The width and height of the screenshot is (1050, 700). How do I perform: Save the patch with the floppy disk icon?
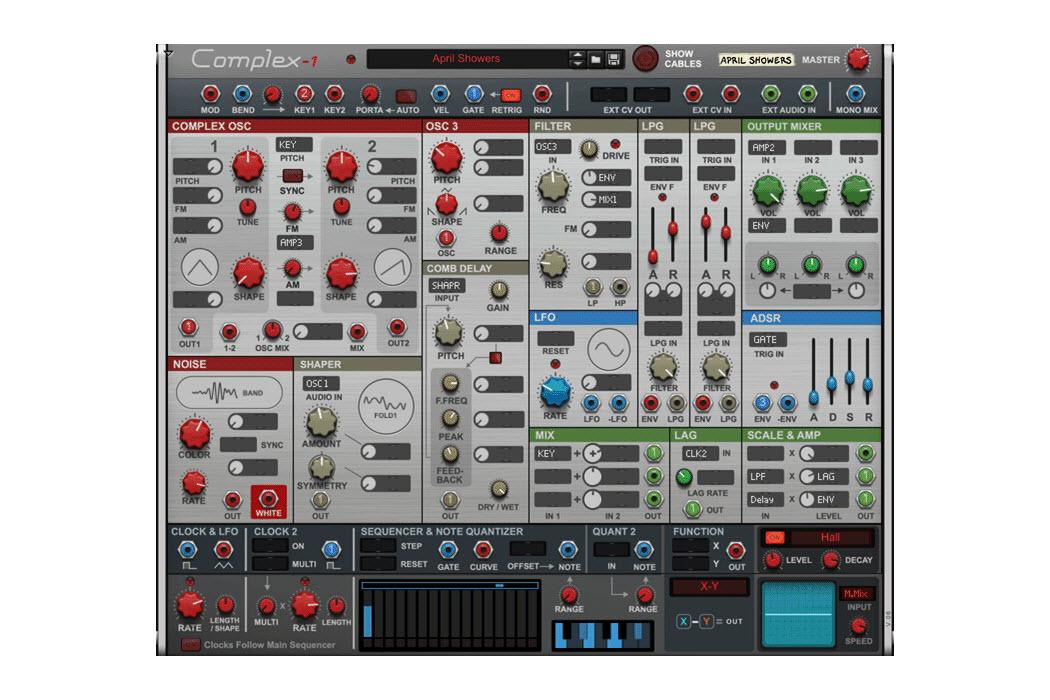614,60
